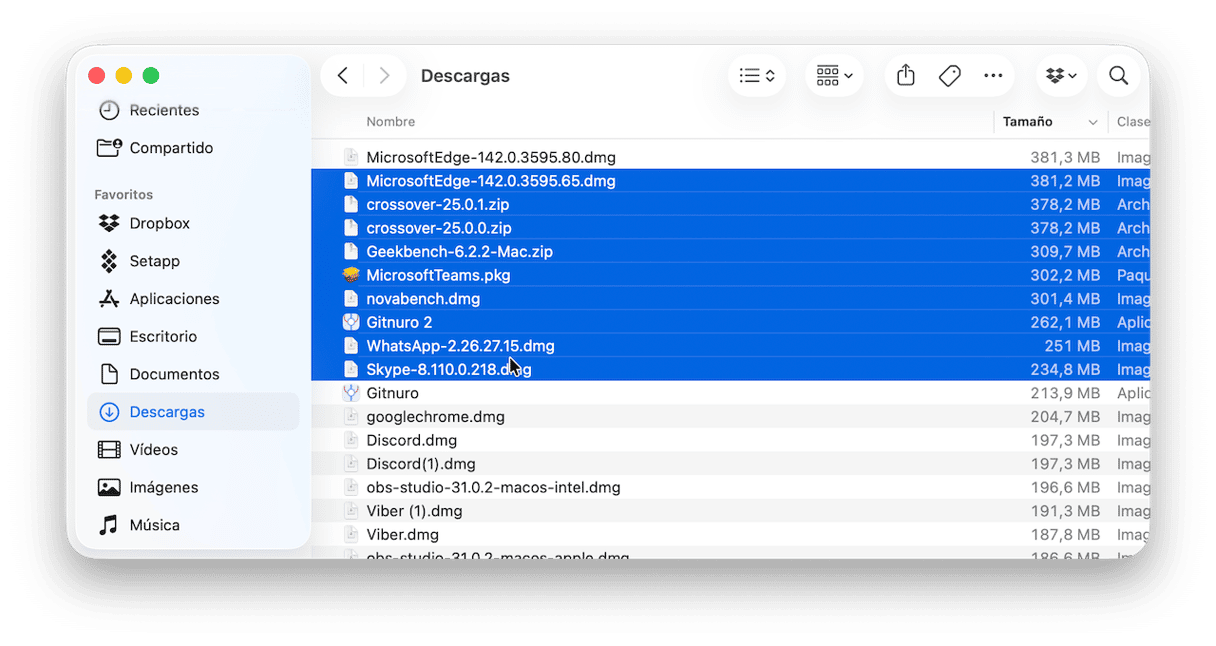
Task: Select MicrosoftTeams.pkg file name
Action: pyautogui.click(x=438, y=275)
